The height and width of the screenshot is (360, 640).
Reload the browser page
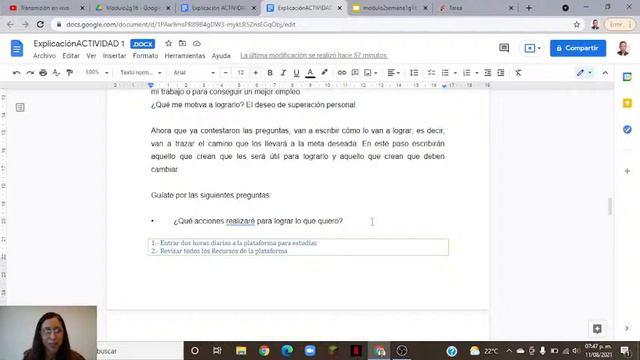(40, 24)
